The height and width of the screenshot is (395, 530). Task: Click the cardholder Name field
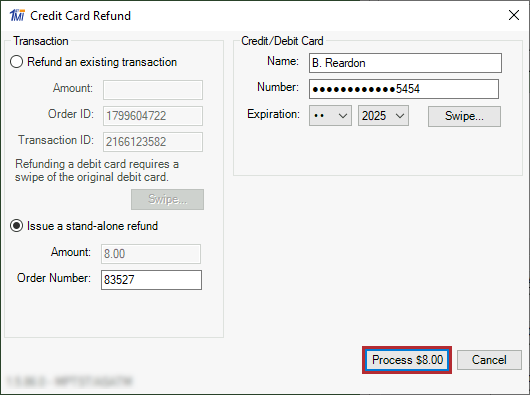pyautogui.click(x=405, y=63)
